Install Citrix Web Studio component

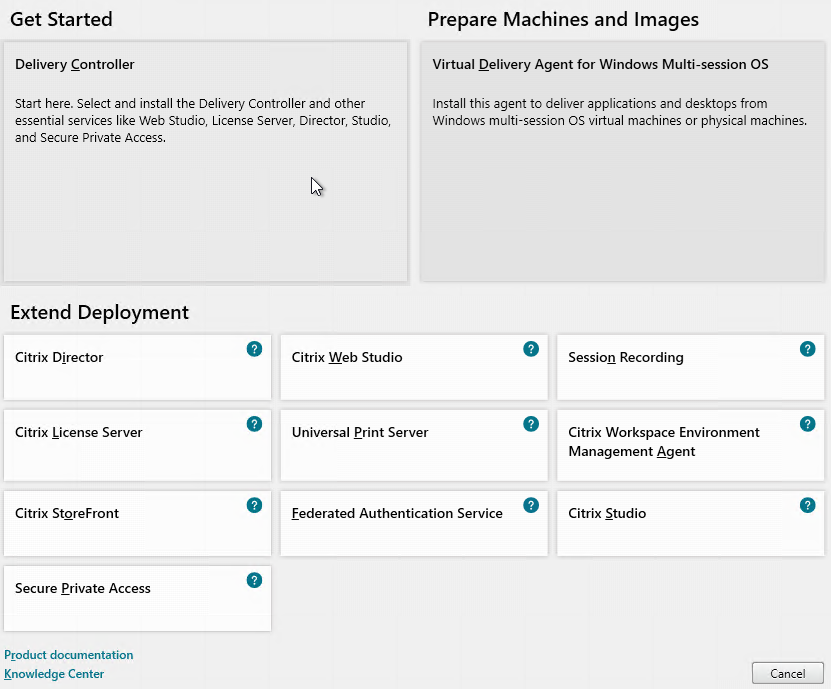414,367
